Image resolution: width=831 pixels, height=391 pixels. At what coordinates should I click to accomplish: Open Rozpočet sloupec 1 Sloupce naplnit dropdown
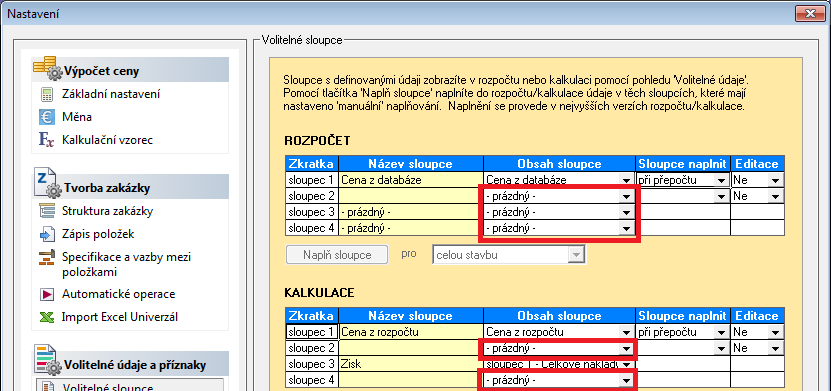point(721,181)
